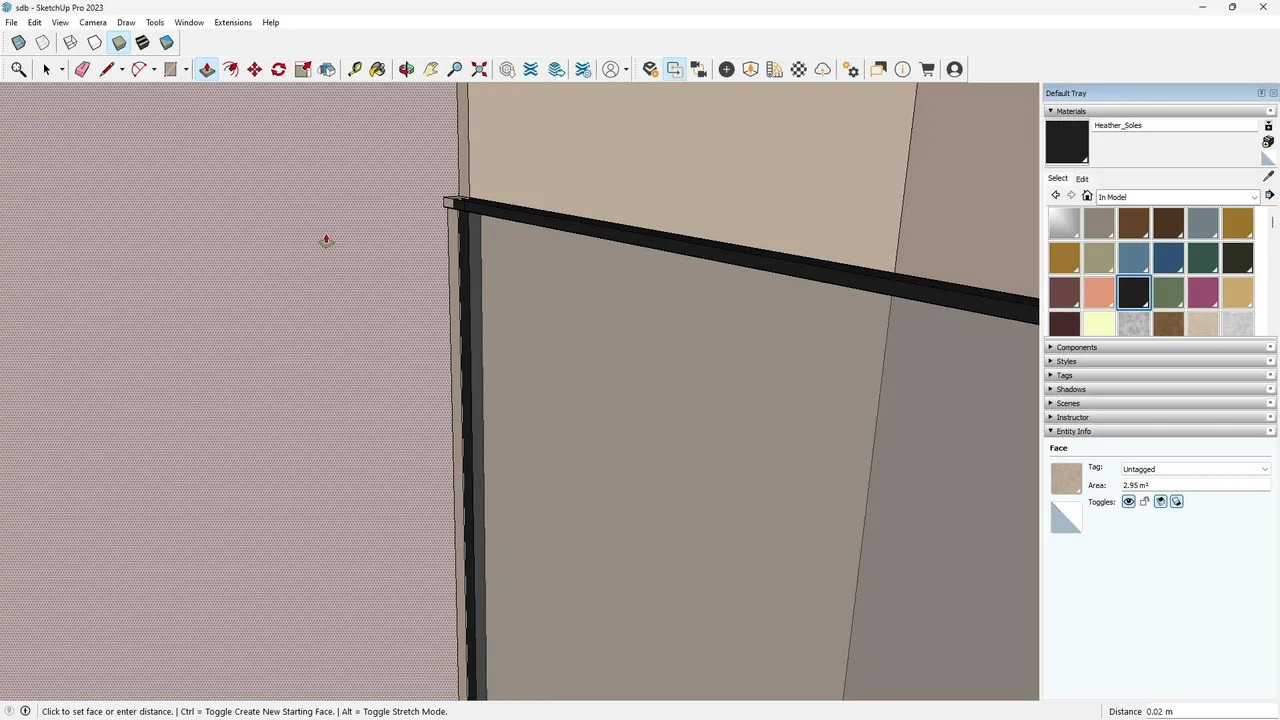1280x720 pixels.
Task: Select the Orbit tool
Action: [x=407, y=69]
